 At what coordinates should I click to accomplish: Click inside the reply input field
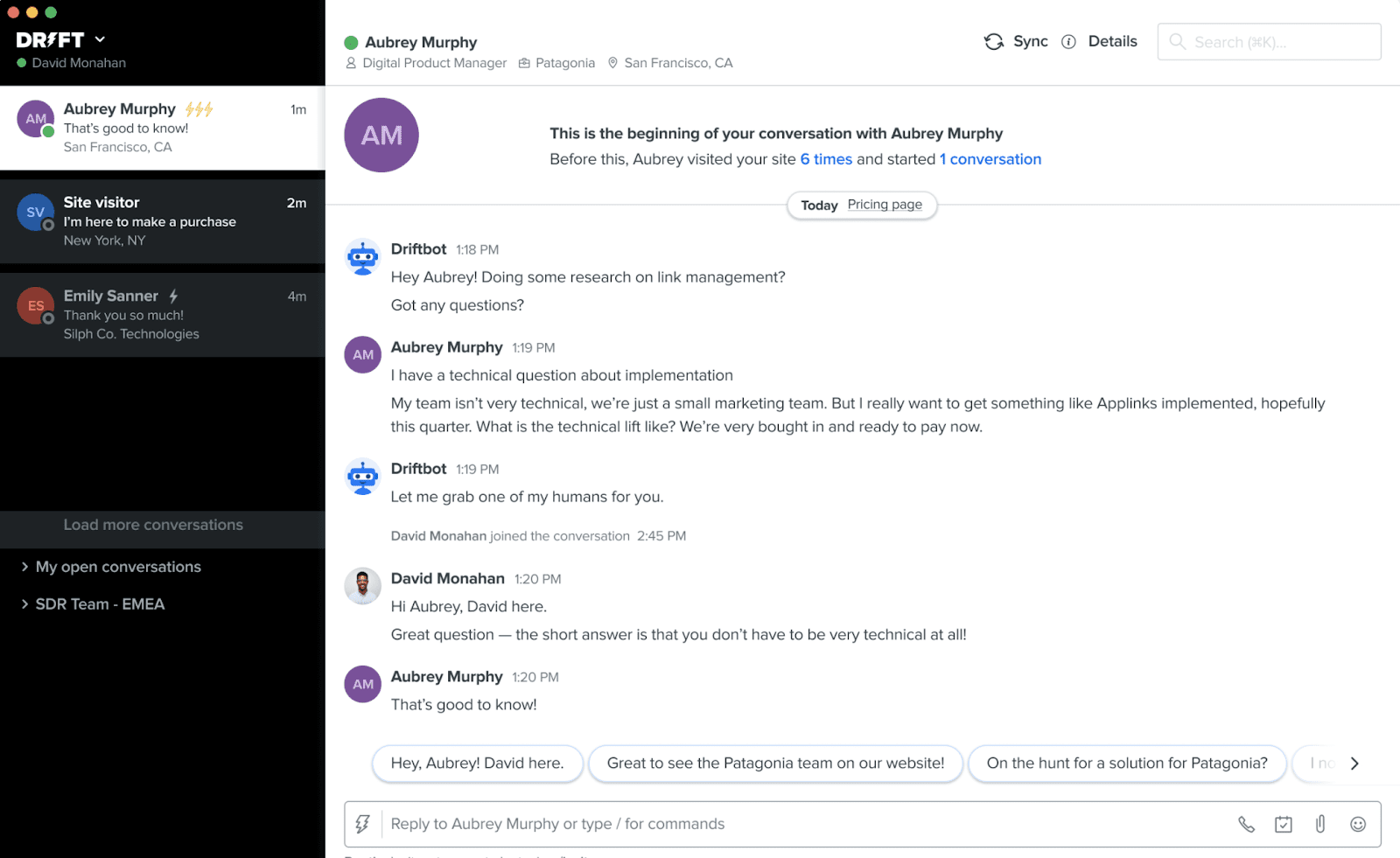pos(612,823)
